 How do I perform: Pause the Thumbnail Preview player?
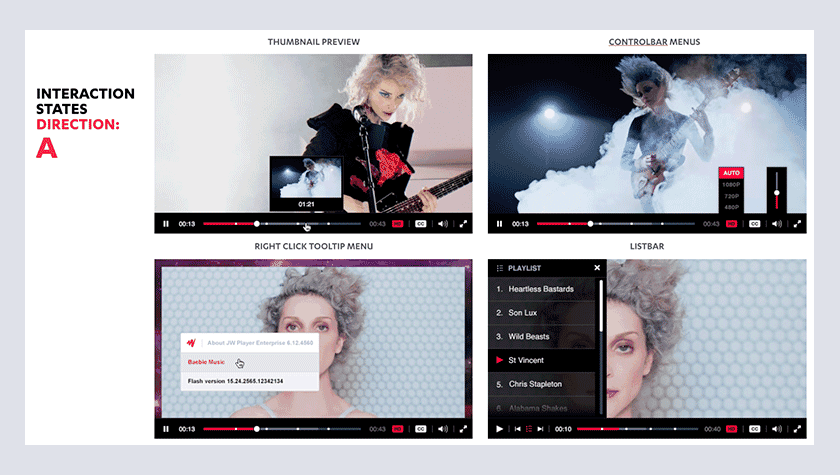(x=166, y=224)
